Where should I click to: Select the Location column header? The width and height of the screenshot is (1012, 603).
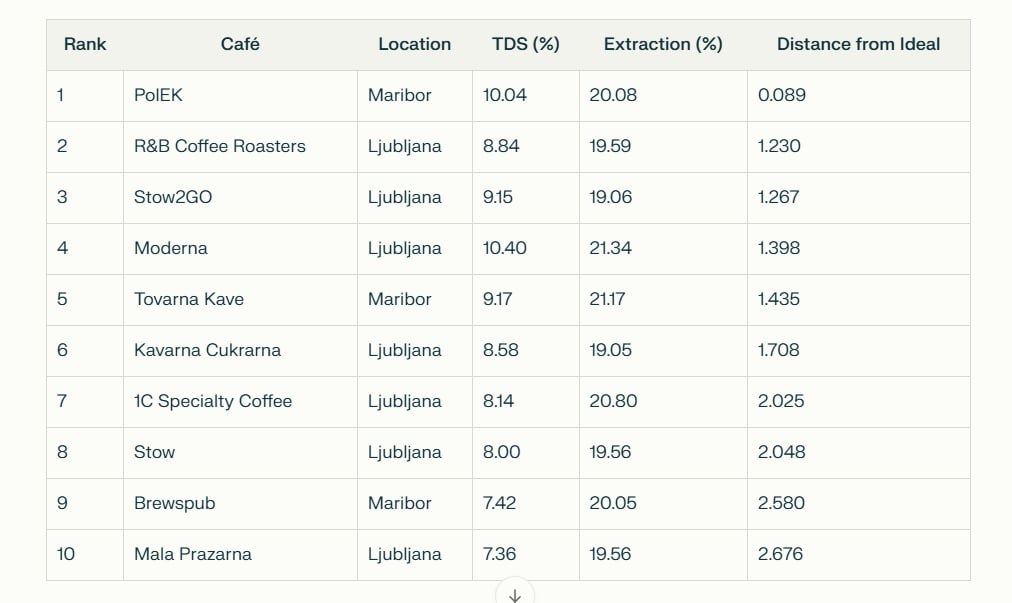pyautogui.click(x=414, y=44)
